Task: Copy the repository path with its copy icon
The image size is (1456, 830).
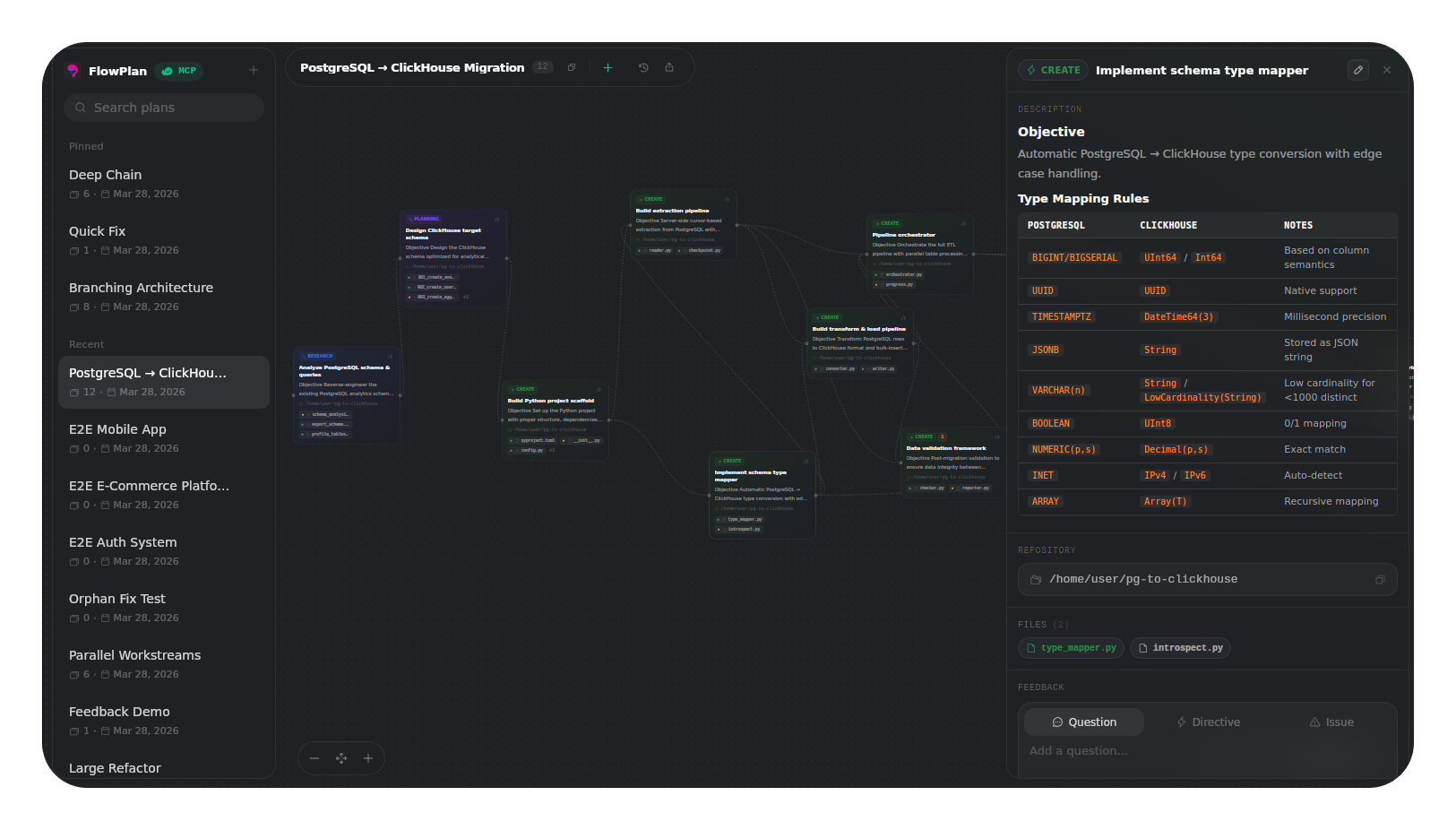Action: 1380,579
